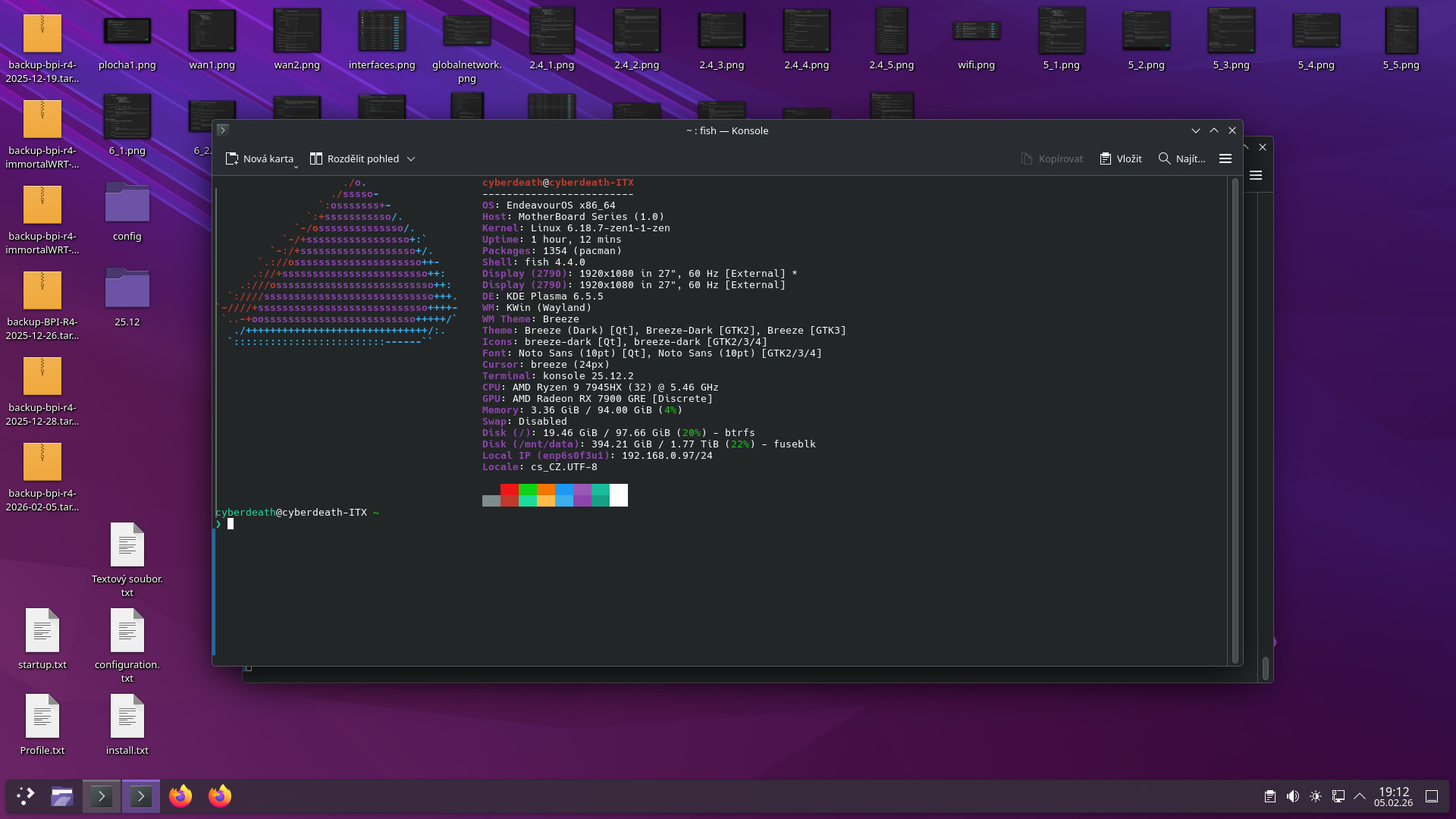
Task: Click the Nová karta new tab button
Action: (259, 158)
